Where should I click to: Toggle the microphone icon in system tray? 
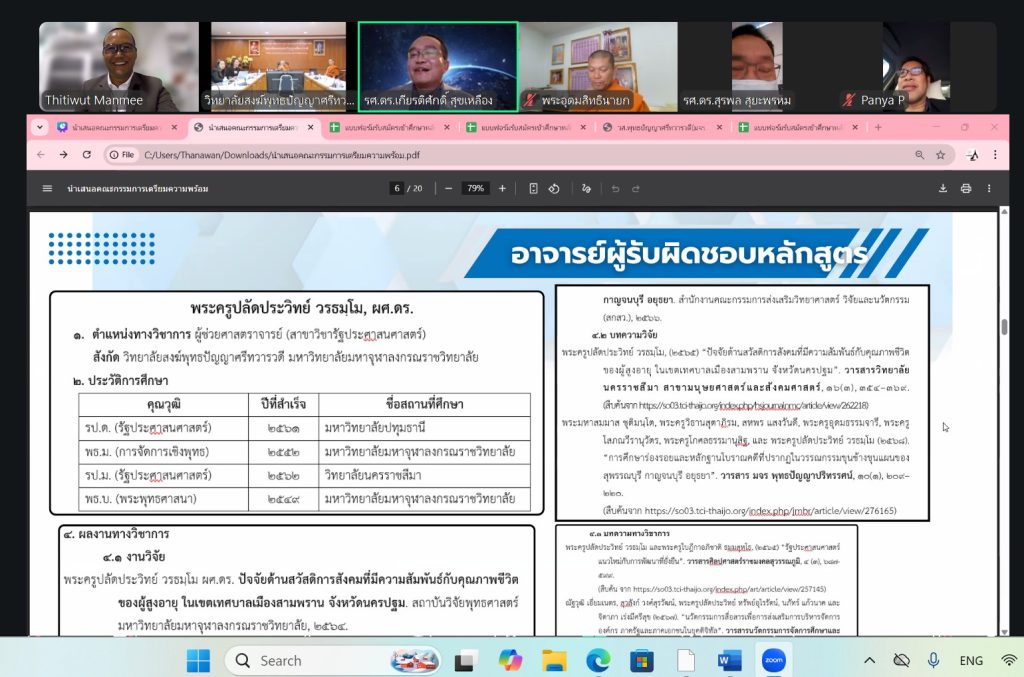pyautogui.click(x=933, y=660)
